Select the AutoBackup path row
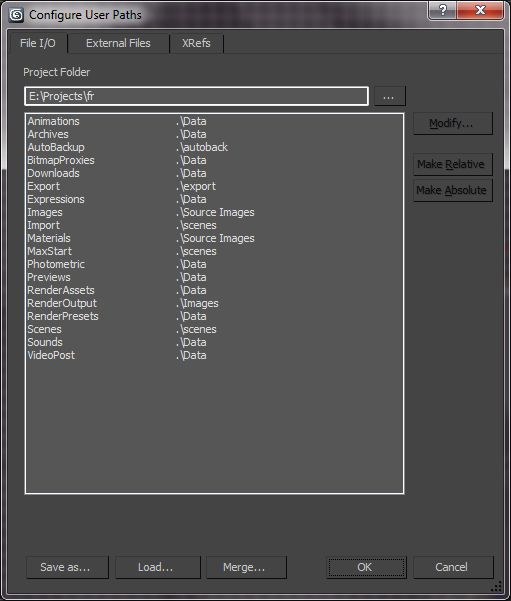The width and height of the screenshot is (511, 601). (214, 147)
